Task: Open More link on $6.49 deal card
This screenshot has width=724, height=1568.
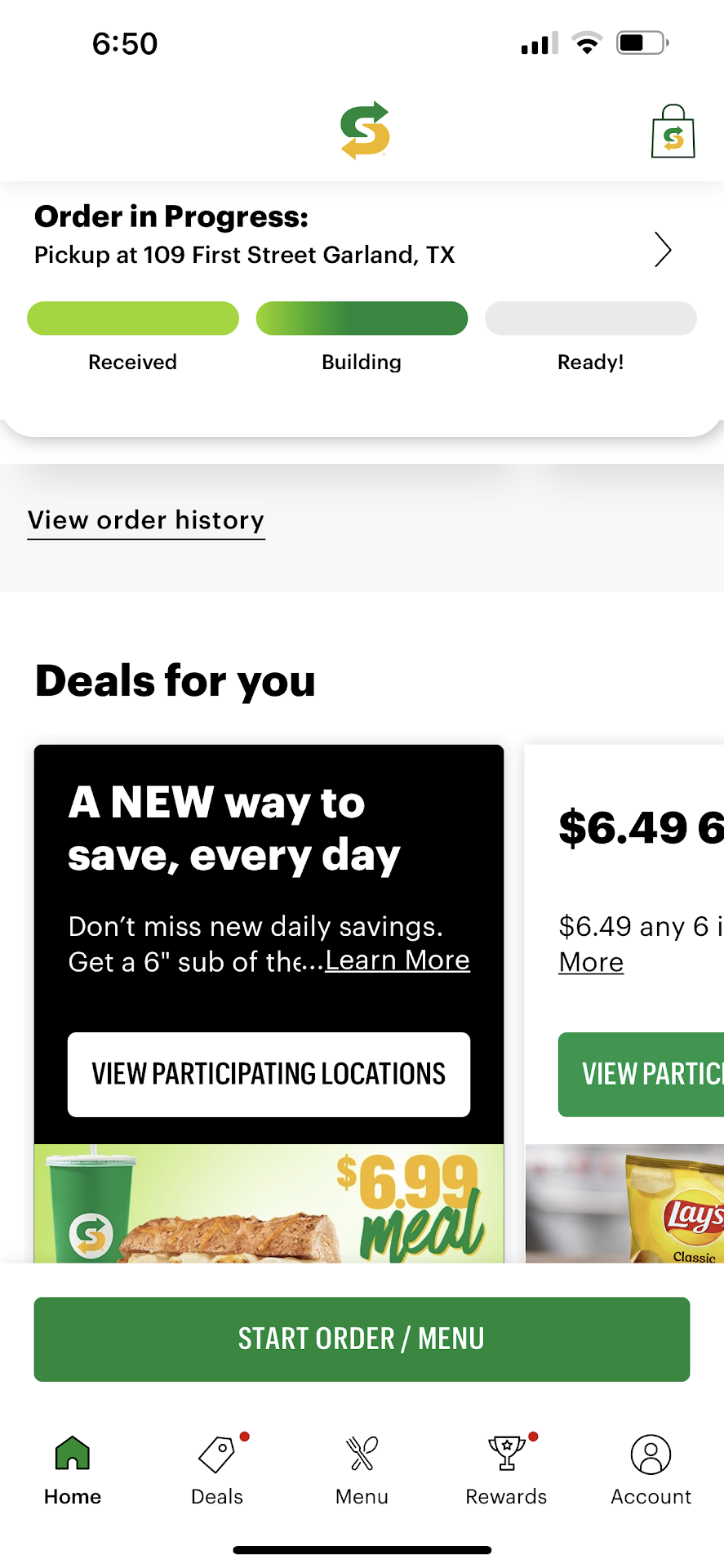Action: [591, 962]
